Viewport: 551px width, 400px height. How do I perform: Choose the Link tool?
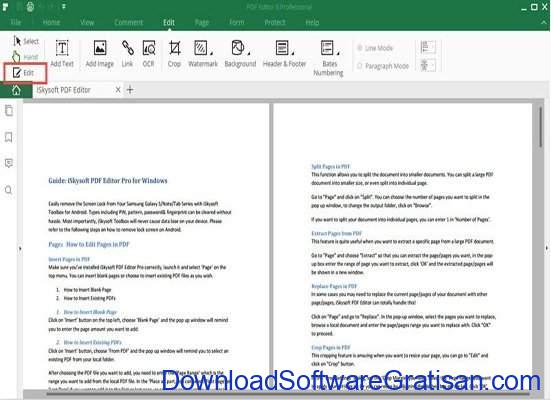pos(127,53)
